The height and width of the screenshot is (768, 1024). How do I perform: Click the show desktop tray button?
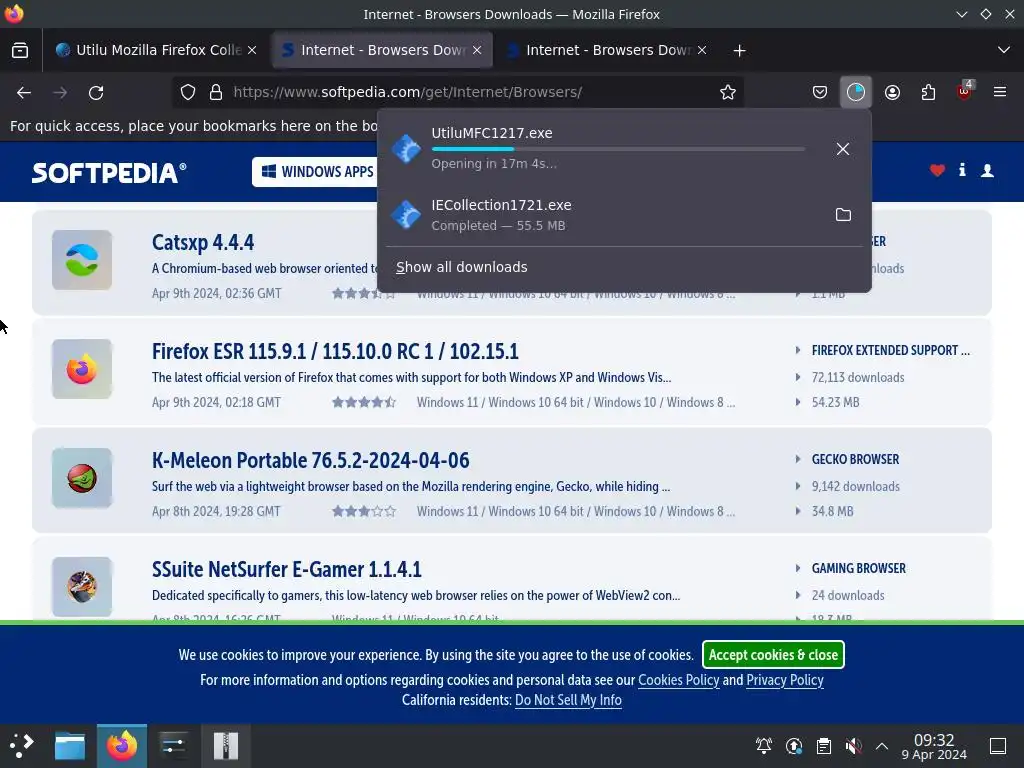(998, 745)
